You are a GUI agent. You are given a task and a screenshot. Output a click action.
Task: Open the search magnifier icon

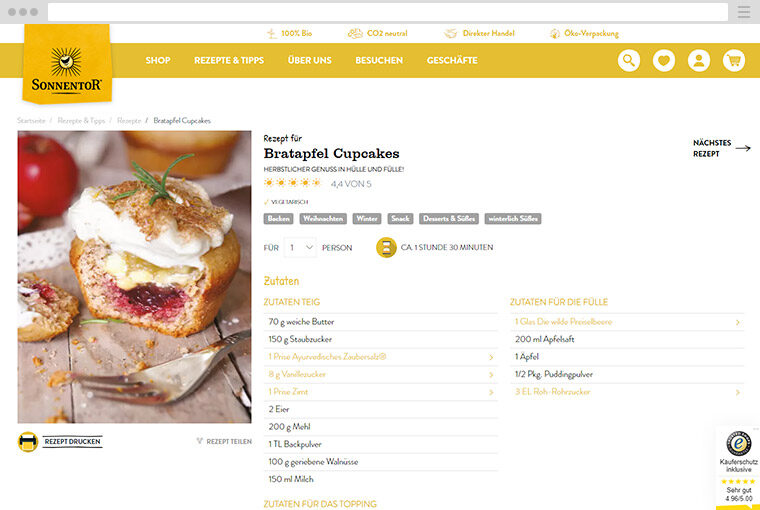click(x=629, y=61)
